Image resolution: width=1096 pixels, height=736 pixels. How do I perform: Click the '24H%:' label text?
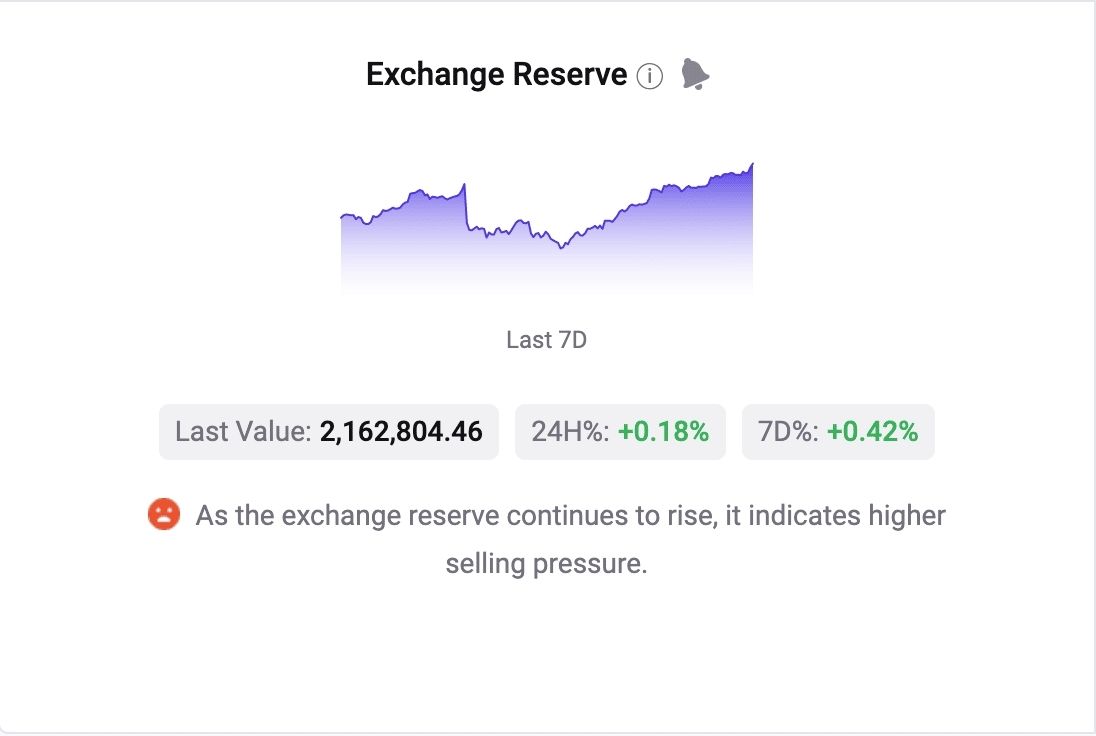tap(570, 431)
